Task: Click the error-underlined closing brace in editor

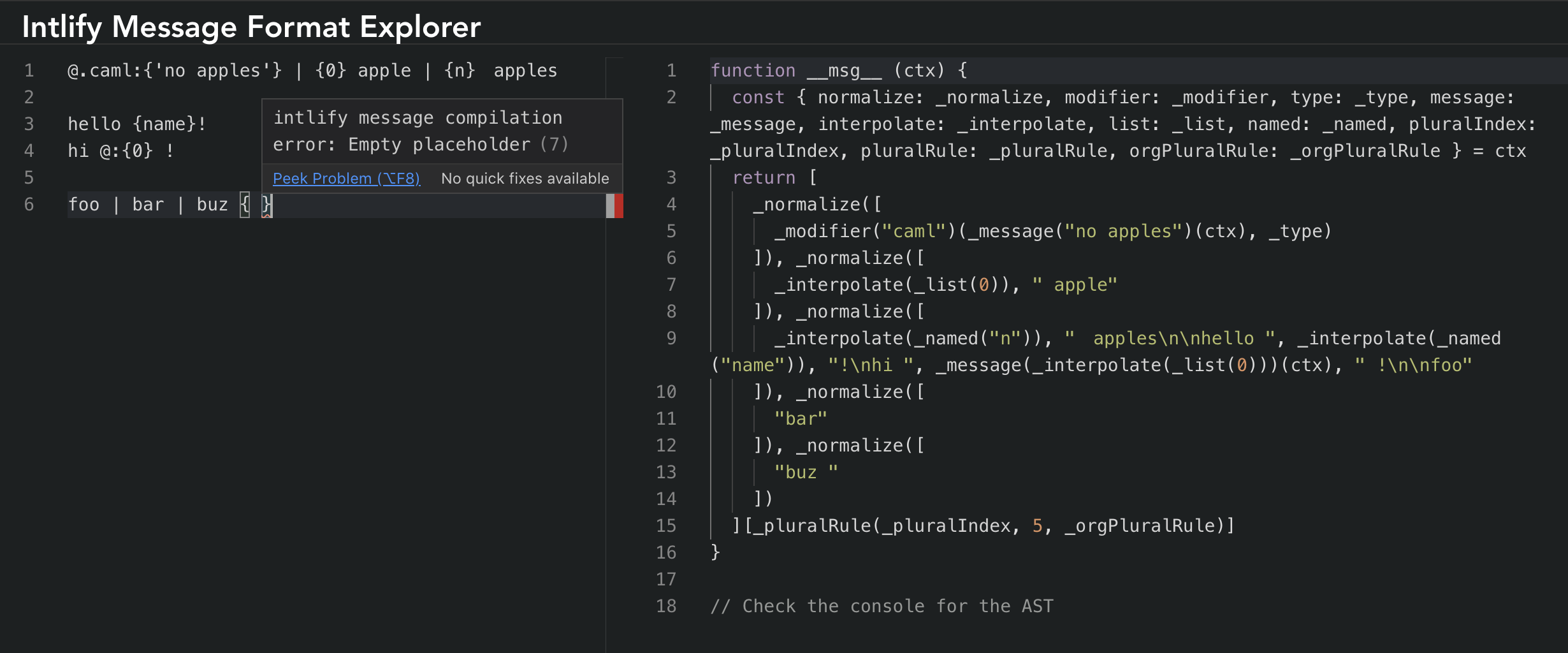Action: pyautogui.click(x=266, y=205)
